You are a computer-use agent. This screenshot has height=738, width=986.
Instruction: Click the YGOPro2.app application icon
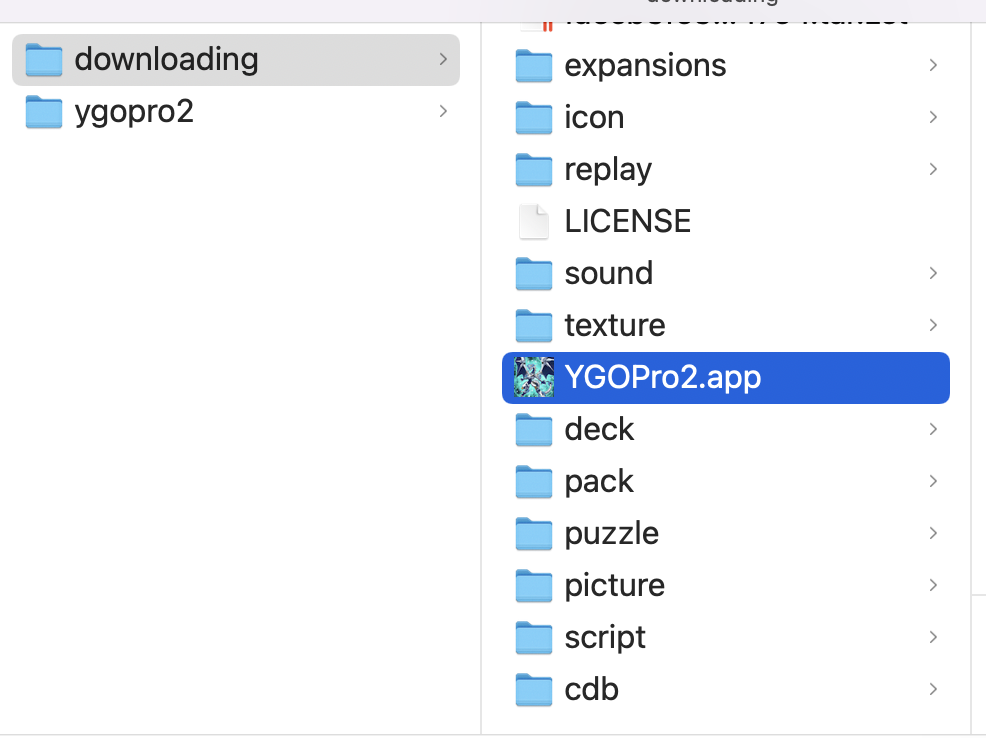click(534, 377)
